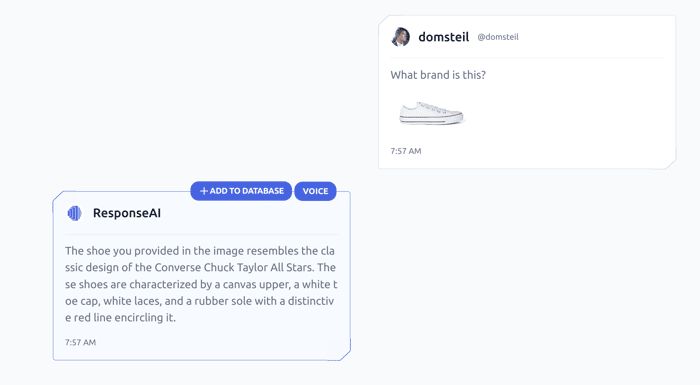Click domsteil's profile avatar
This screenshot has height=385, width=700.
pyautogui.click(x=400, y=37)
